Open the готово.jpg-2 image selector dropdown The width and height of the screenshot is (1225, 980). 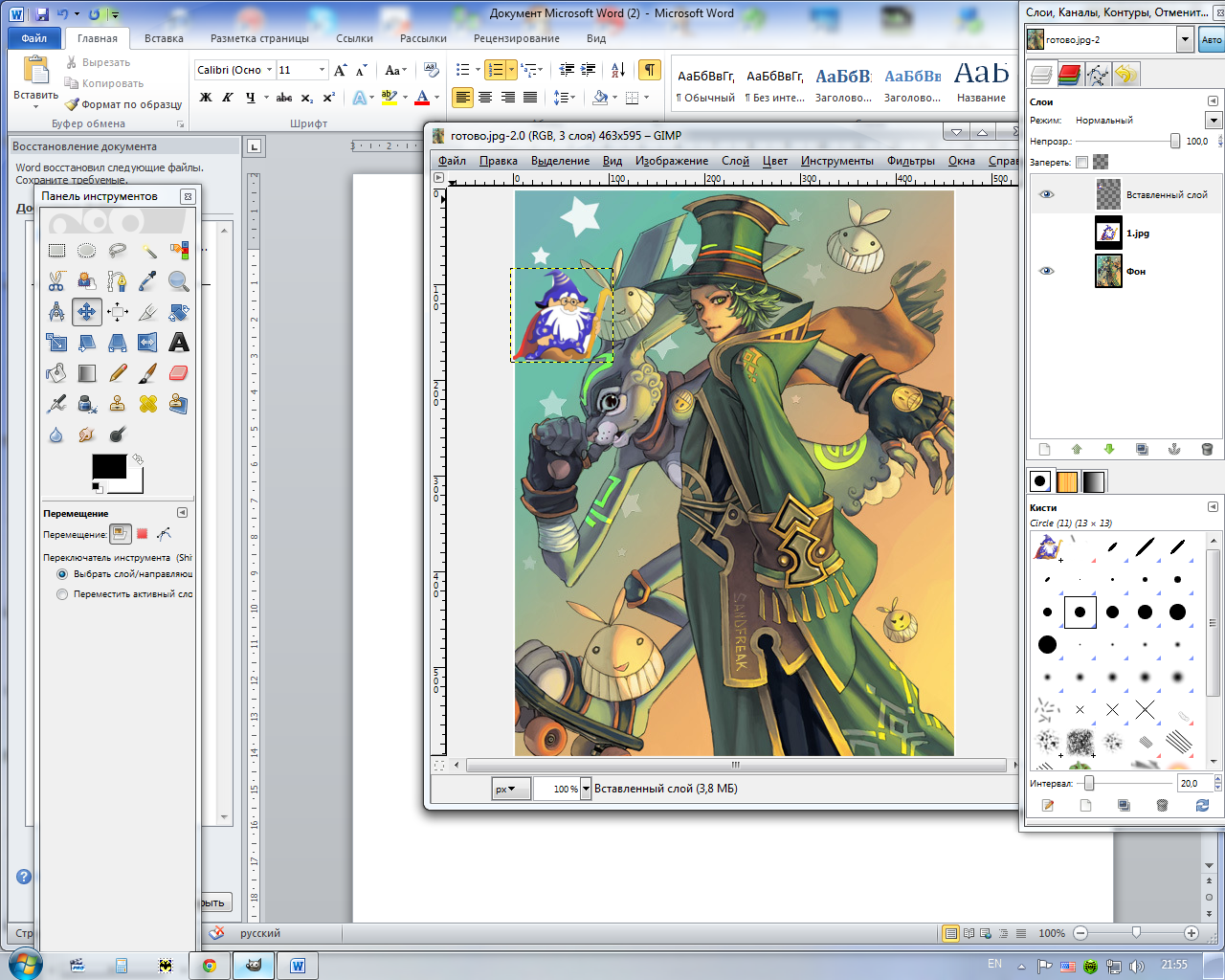click(1185, 39)
